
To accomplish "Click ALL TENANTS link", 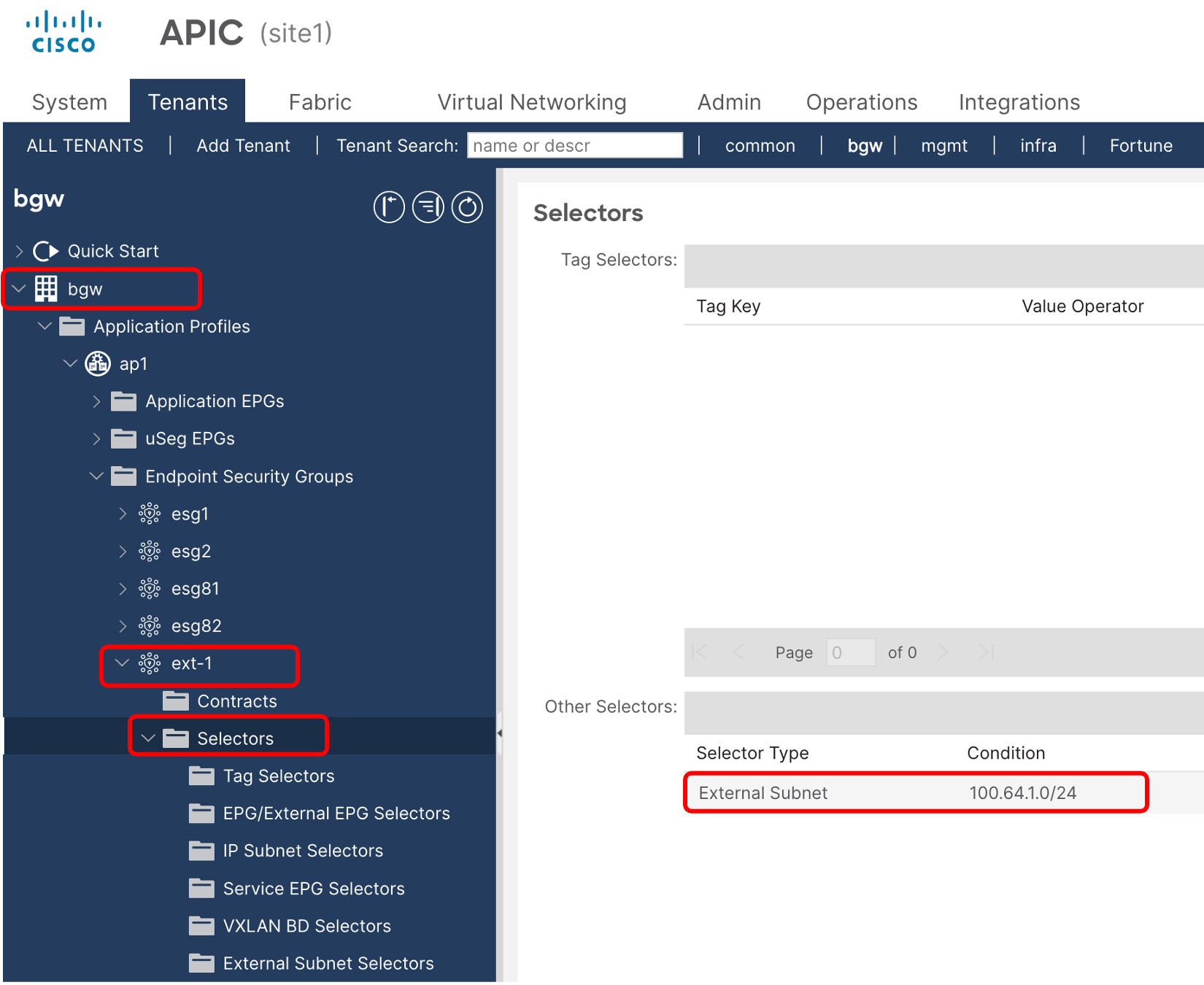I will point(85,146).
